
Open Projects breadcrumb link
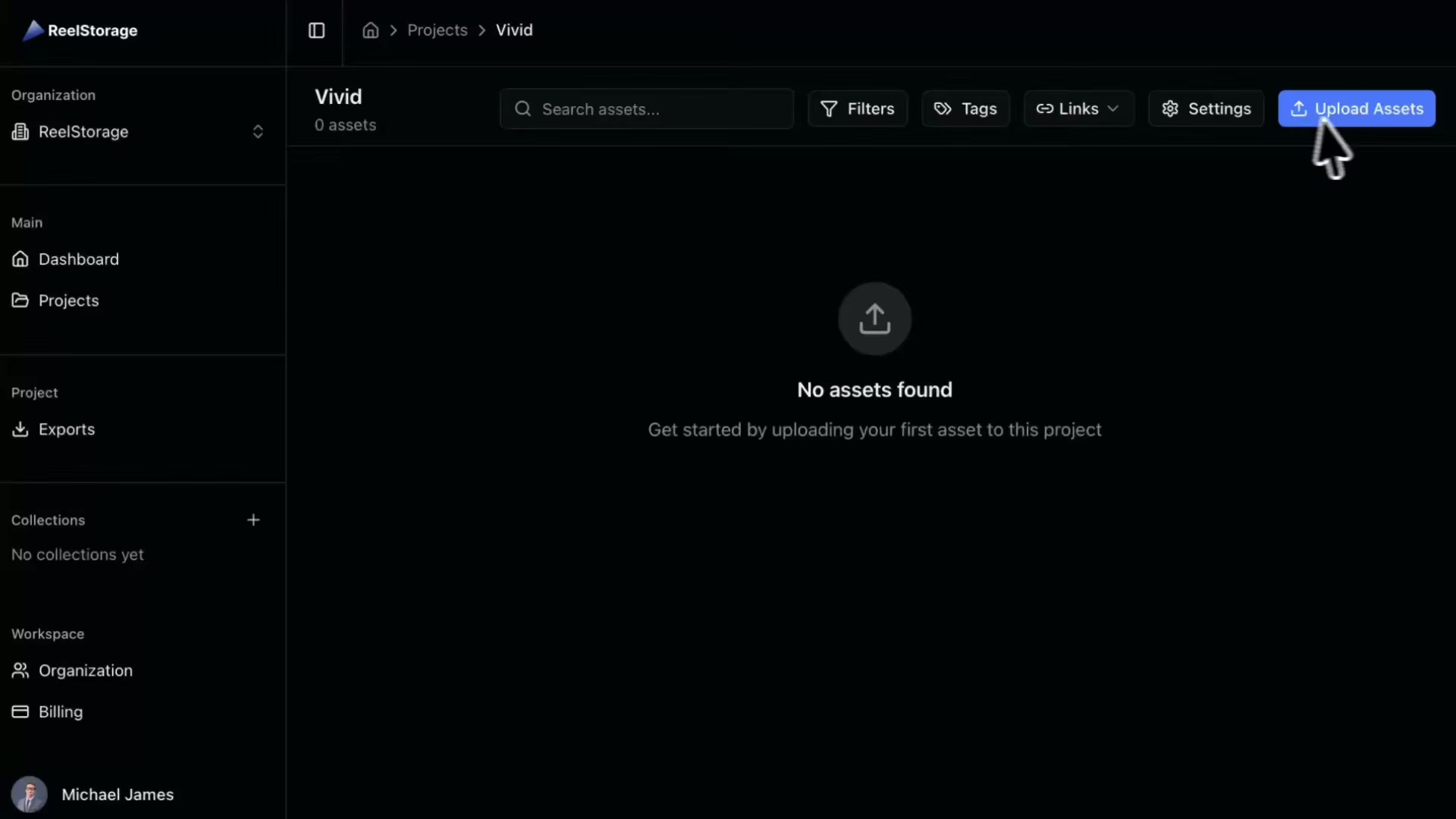coord(438,30)
